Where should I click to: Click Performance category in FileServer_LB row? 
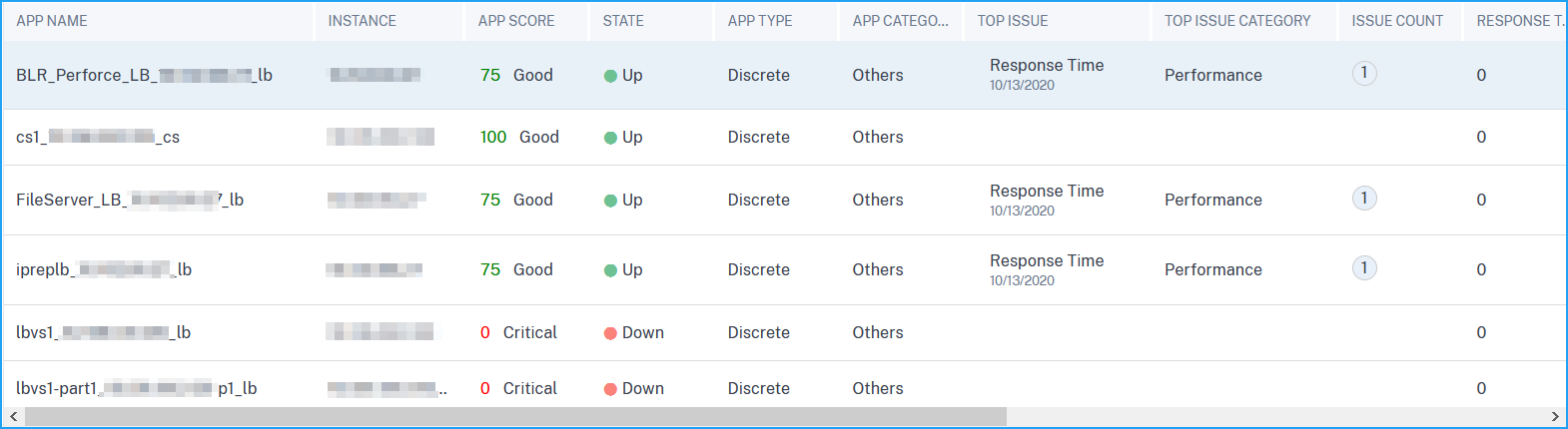click(x=1213, y=200)
